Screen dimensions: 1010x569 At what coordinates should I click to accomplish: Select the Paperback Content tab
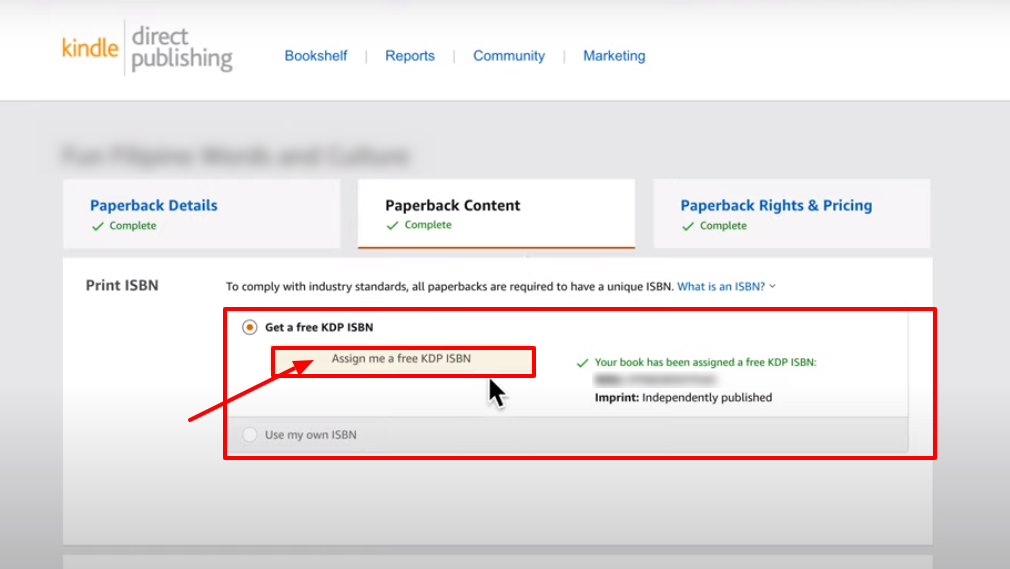click(453, 205)
